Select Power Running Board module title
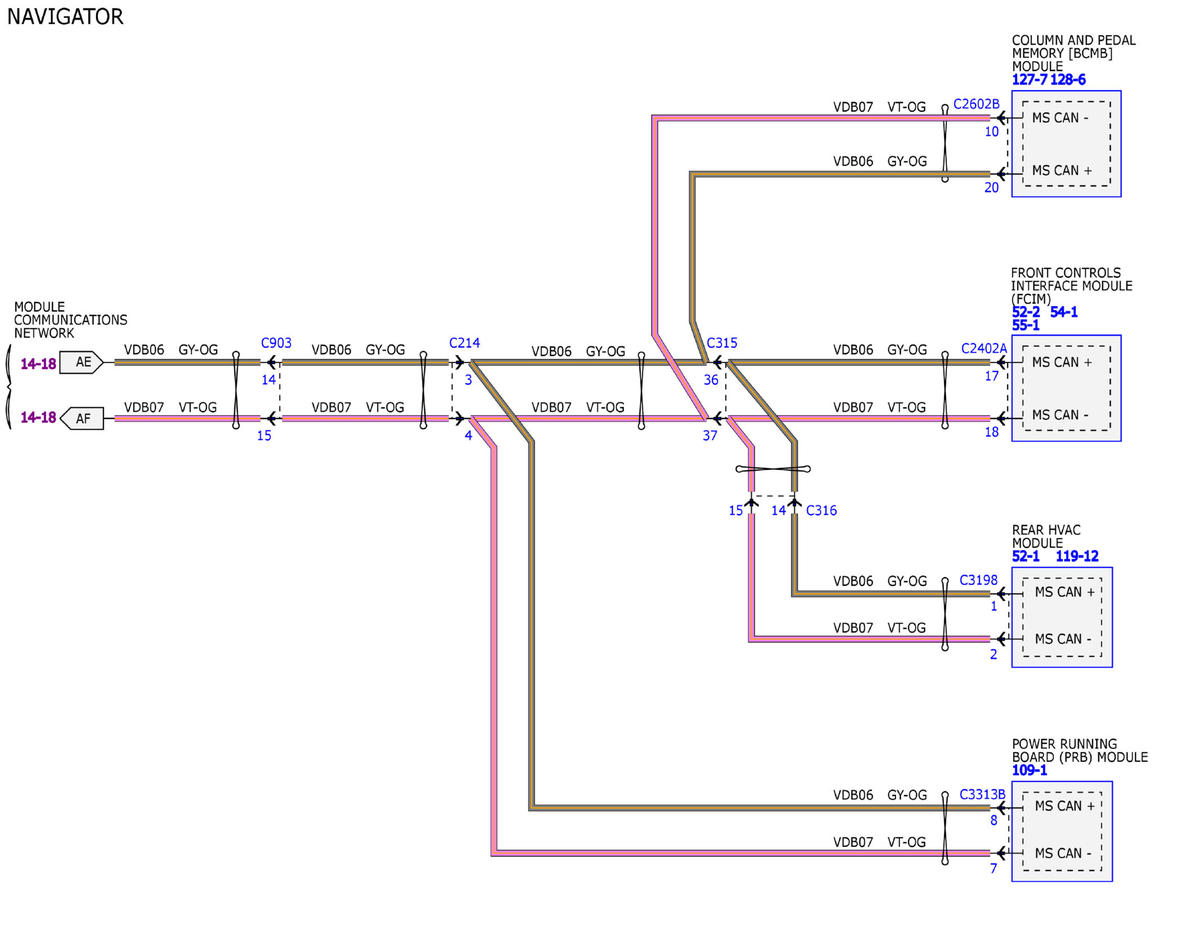This screenshot has height=927, width=1200. point(1079,751)
